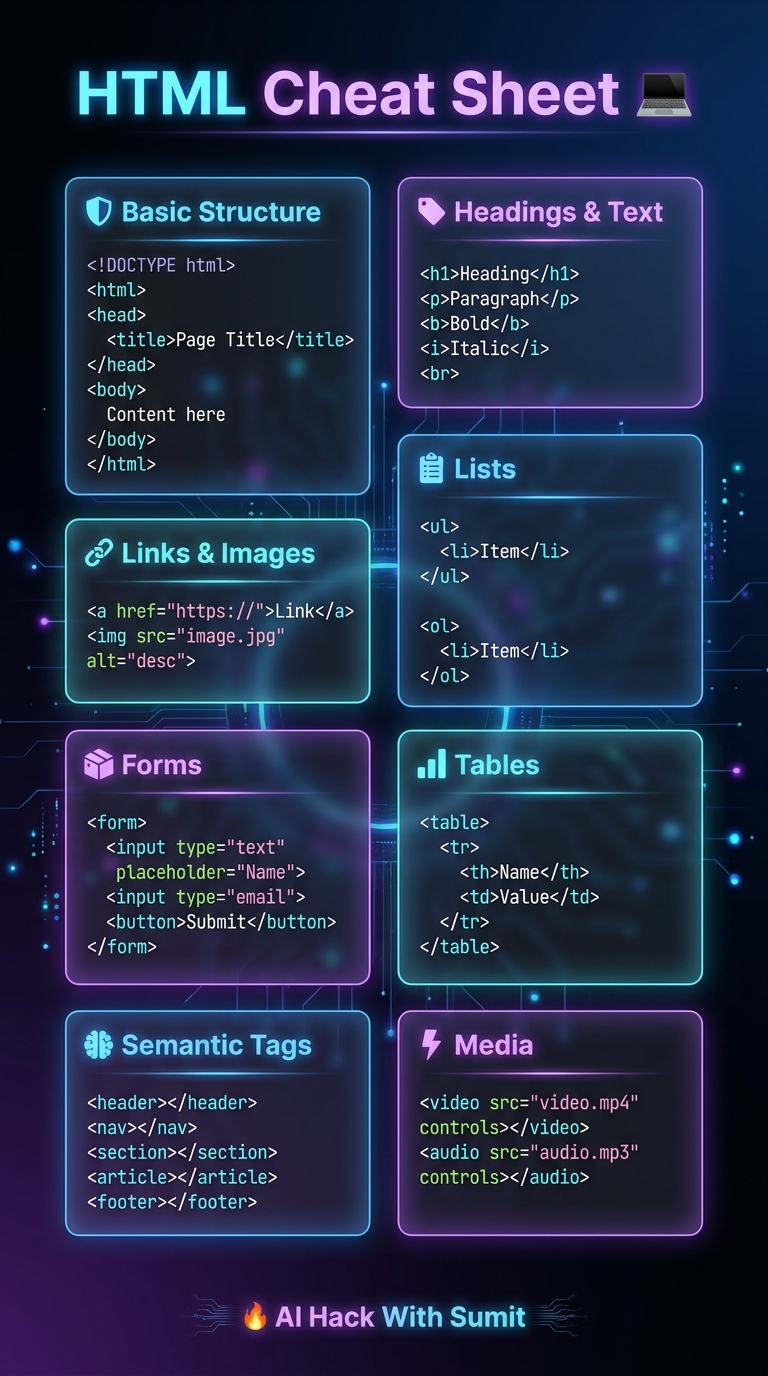
Task: Click the DOCTYPE html code line
Action: tap(161, 265)
